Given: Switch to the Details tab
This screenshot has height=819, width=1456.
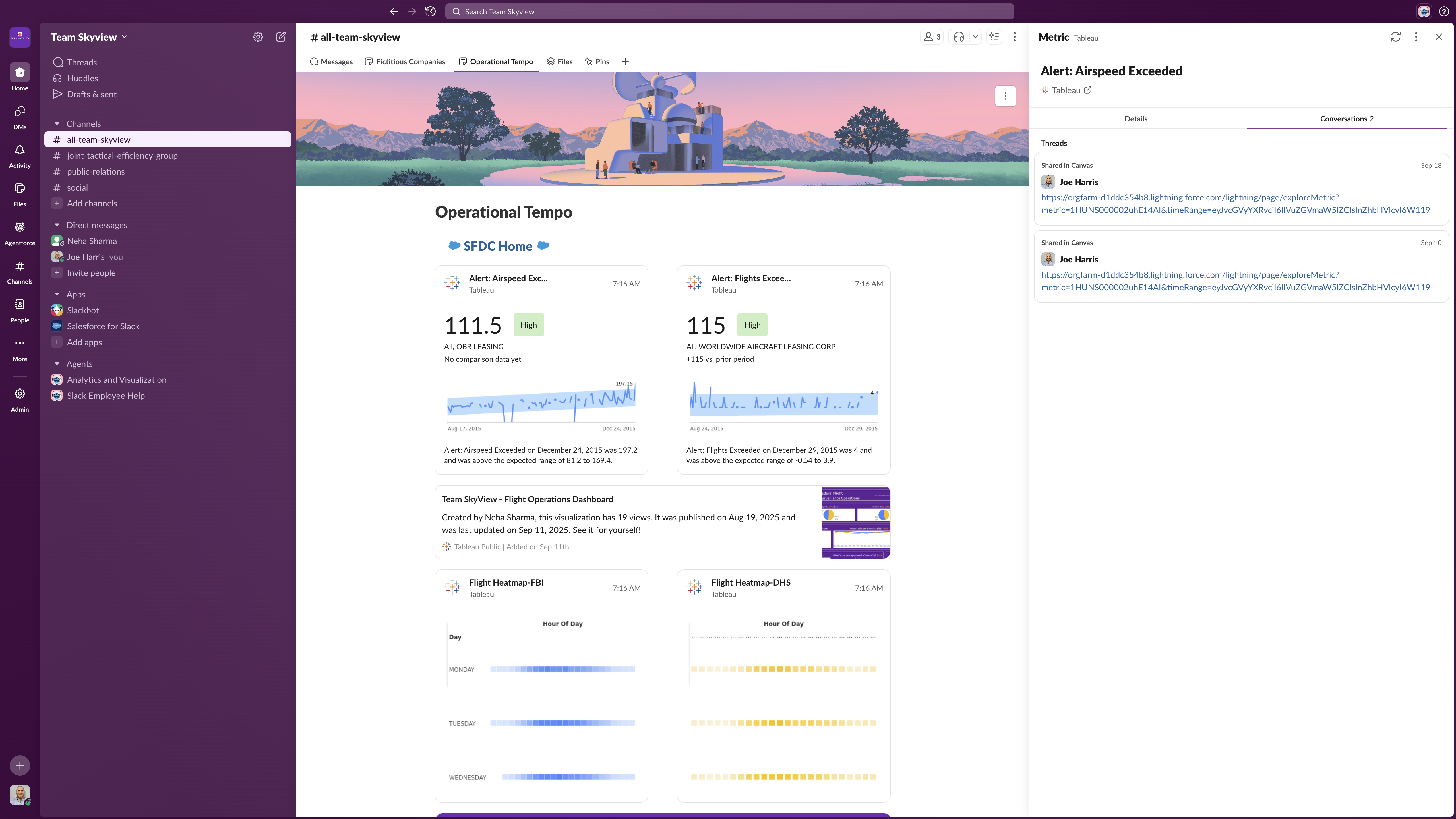Looking at the screenshot, I should click(1136, 119).
